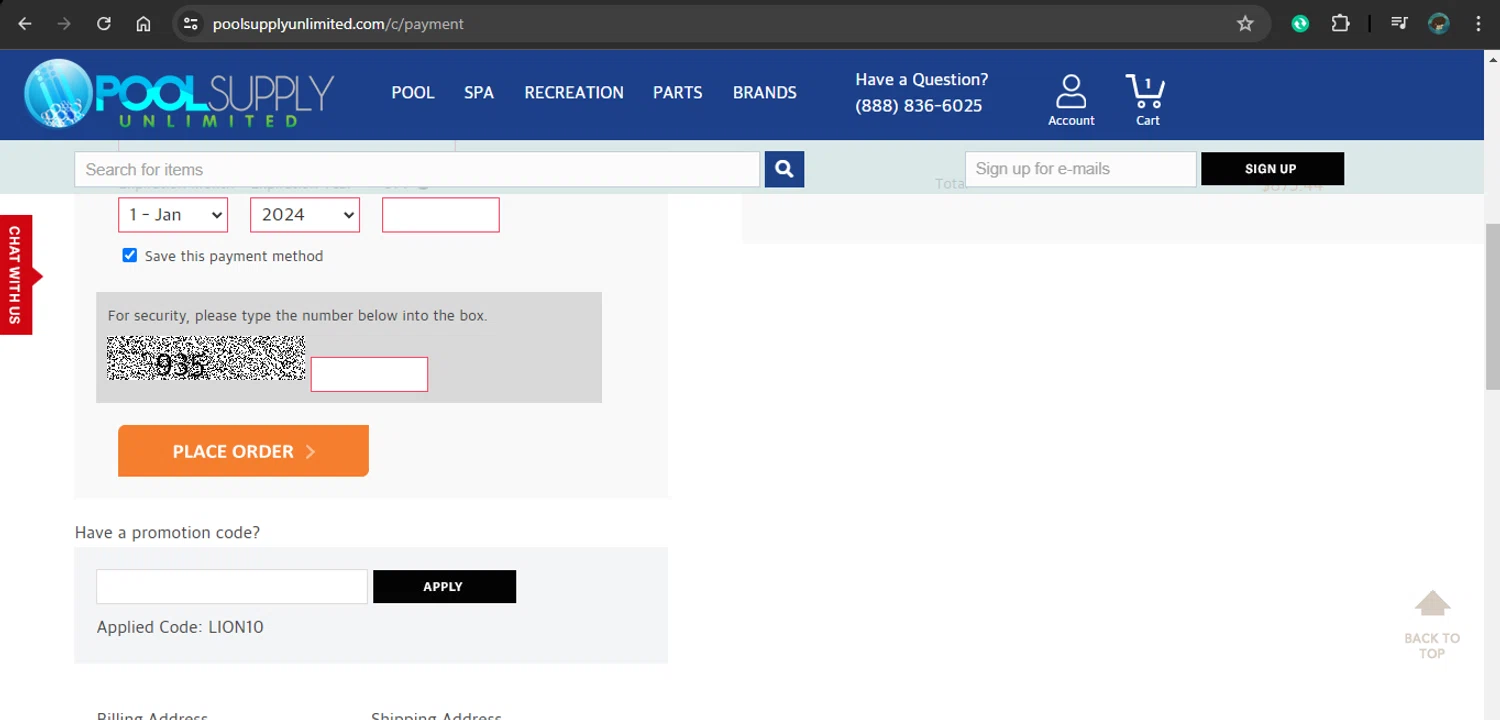Bookmark this page with star icon
The image size is (1500, 720).
pos(1245,24)
